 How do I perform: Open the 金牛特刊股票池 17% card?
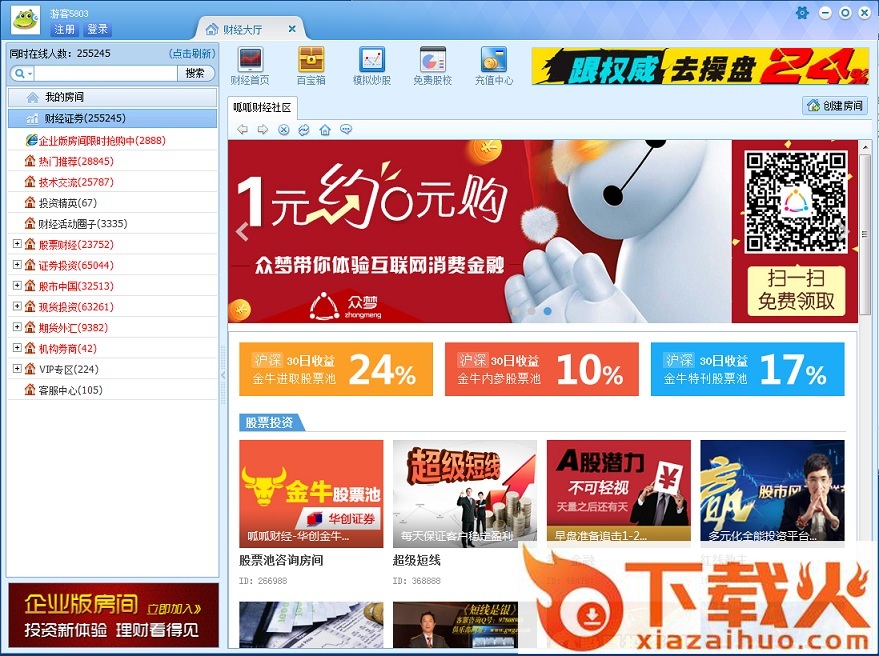(x=747, y=369)
